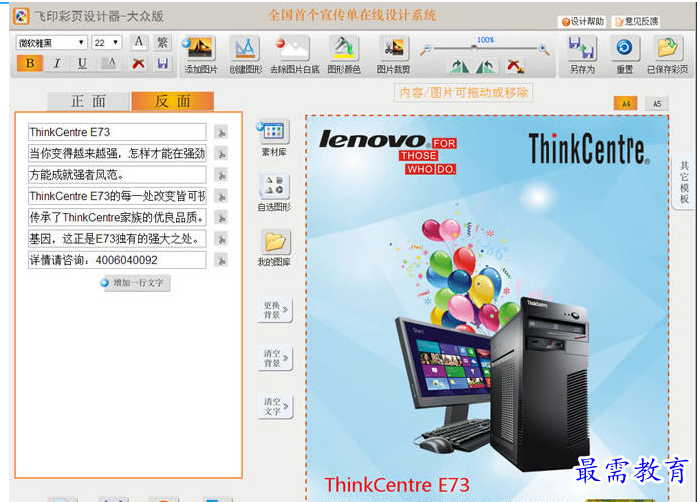Click 增加一行文字 add text line button
Screen dimensions: 697x502
tap(135, 283)
